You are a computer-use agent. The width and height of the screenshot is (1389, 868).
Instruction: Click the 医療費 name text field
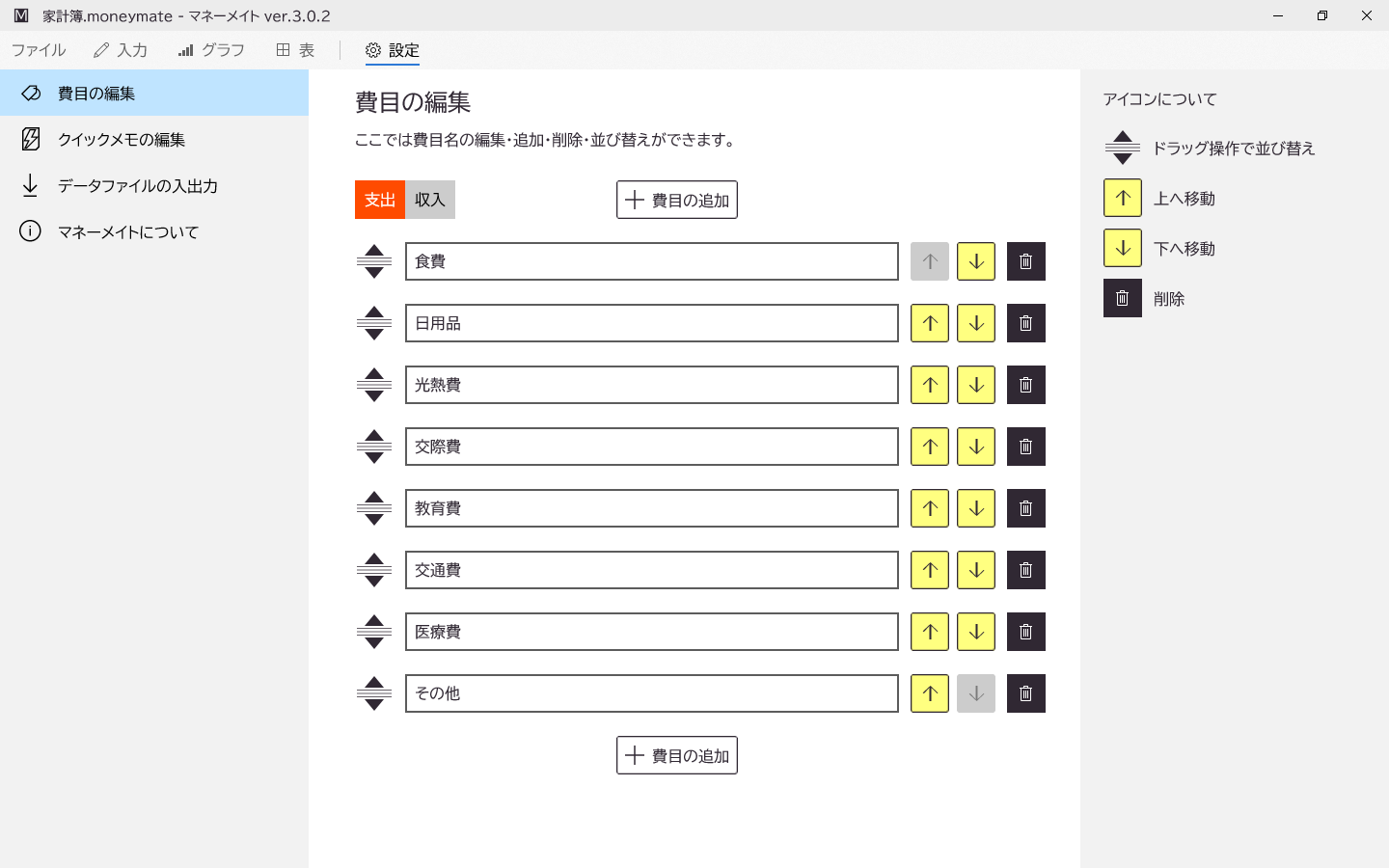[652, 632]
